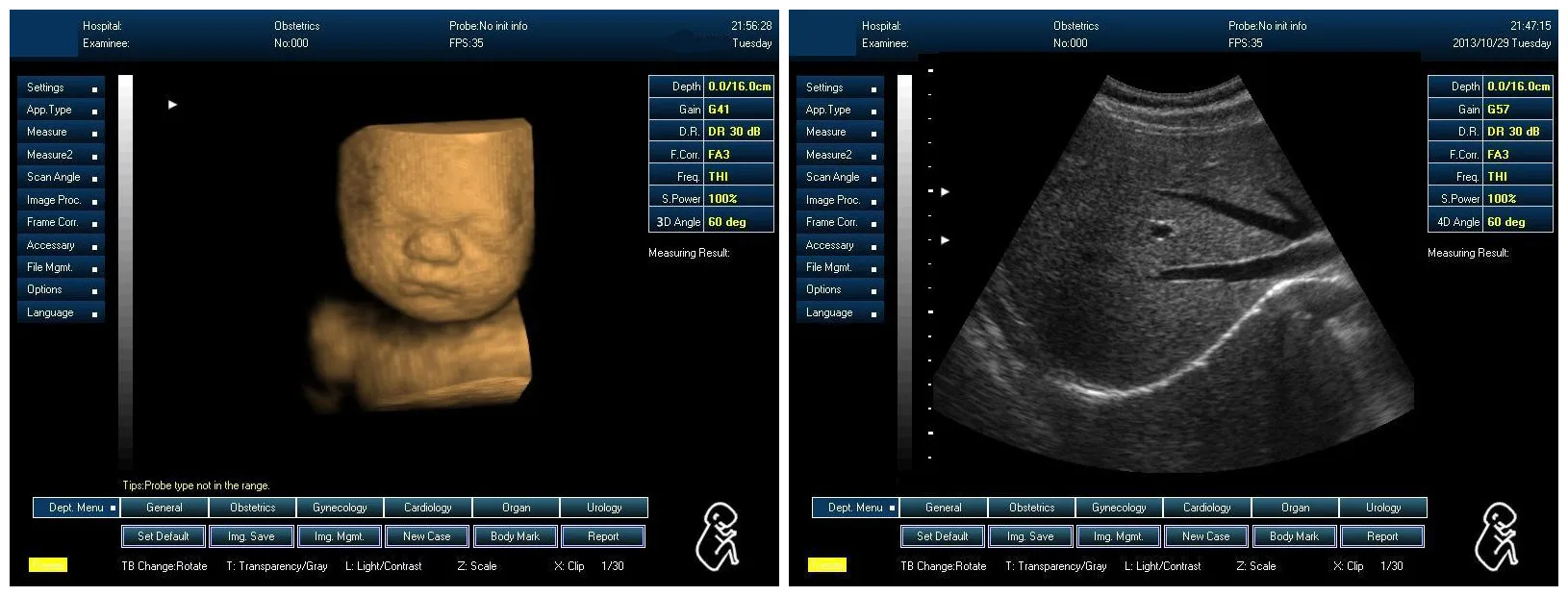
Task: Open Measure2 in left 3D window sidebar
Action: point(61,155)
